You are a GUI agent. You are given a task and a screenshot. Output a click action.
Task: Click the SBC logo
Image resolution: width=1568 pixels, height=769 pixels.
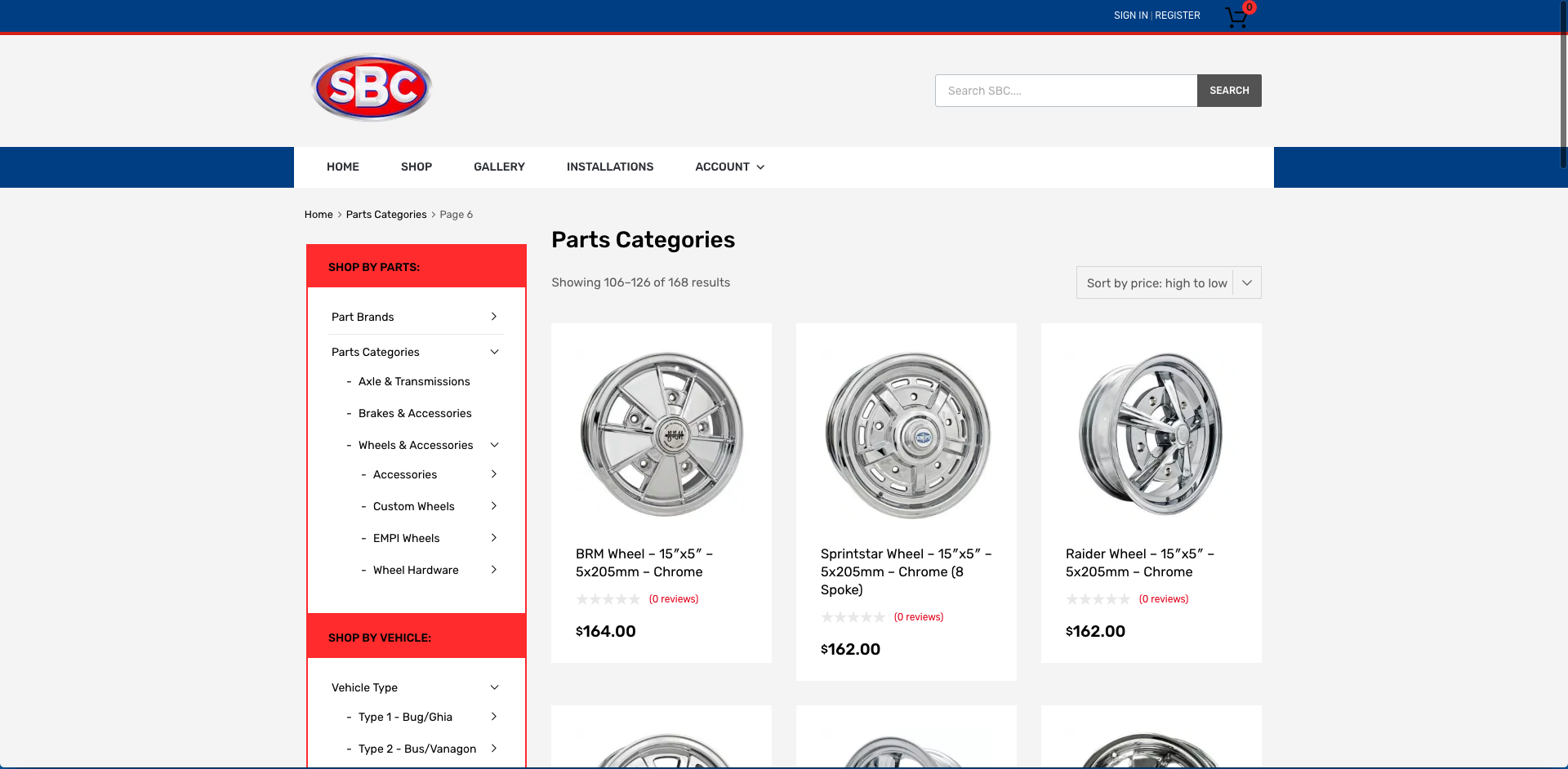click(x=372, y=87)
